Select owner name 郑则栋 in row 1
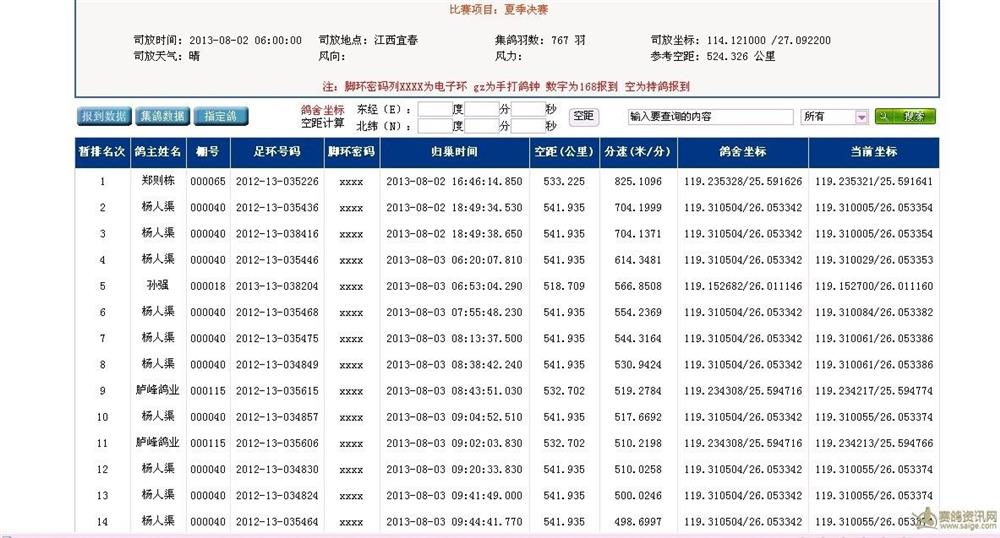Screen dimensions: 1000x538 coord(158,180)
